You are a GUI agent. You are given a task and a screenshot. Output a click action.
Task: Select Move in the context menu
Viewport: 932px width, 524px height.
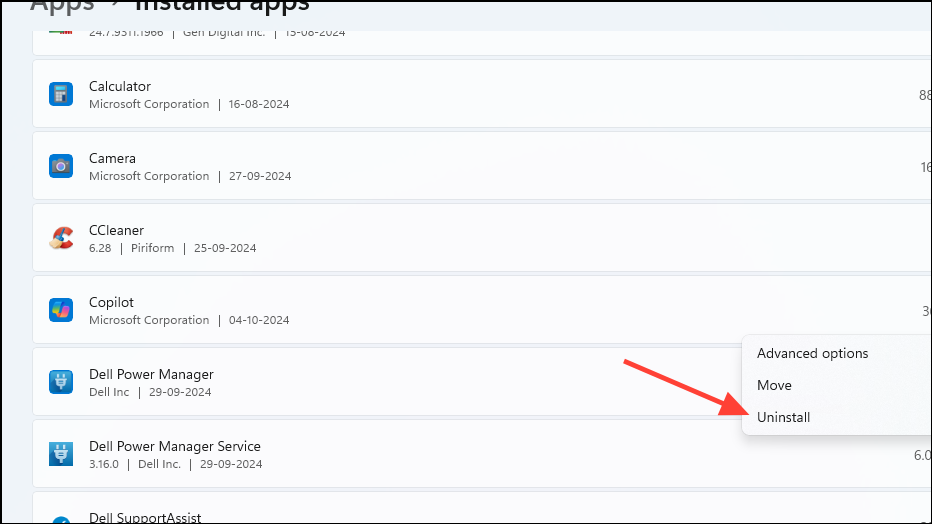click(x=774, y=385)
